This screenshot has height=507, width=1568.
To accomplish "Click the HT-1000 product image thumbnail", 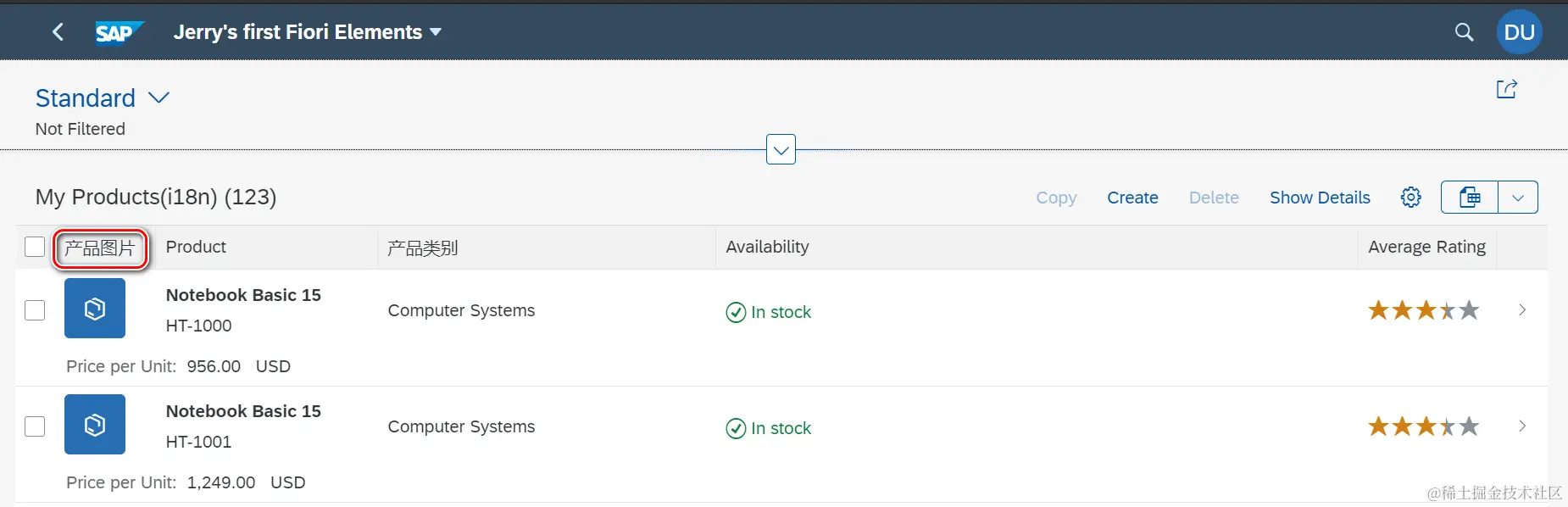I will pos(95,309).
